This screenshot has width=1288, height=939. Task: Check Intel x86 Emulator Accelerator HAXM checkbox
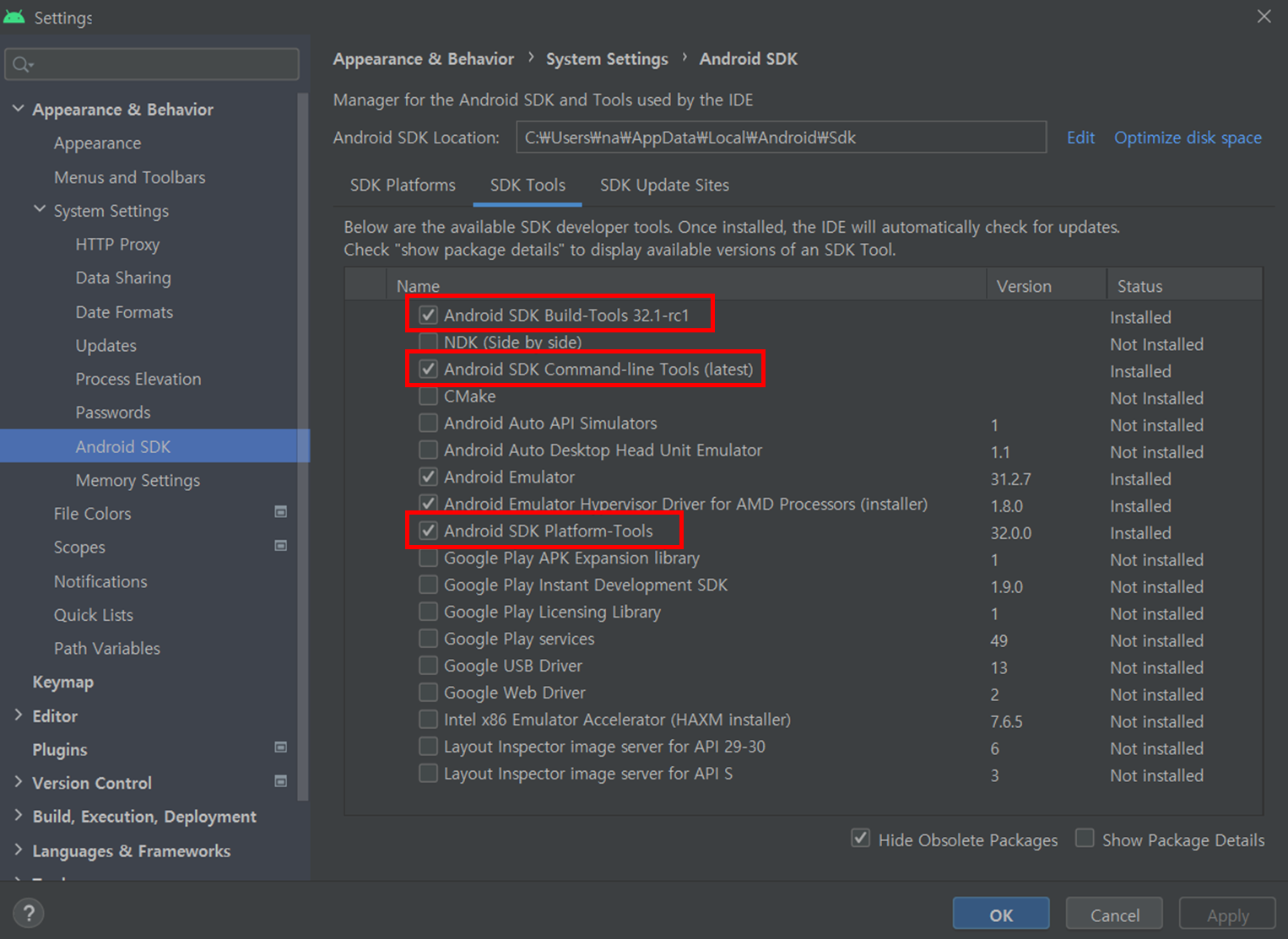(x=429, y=720)
